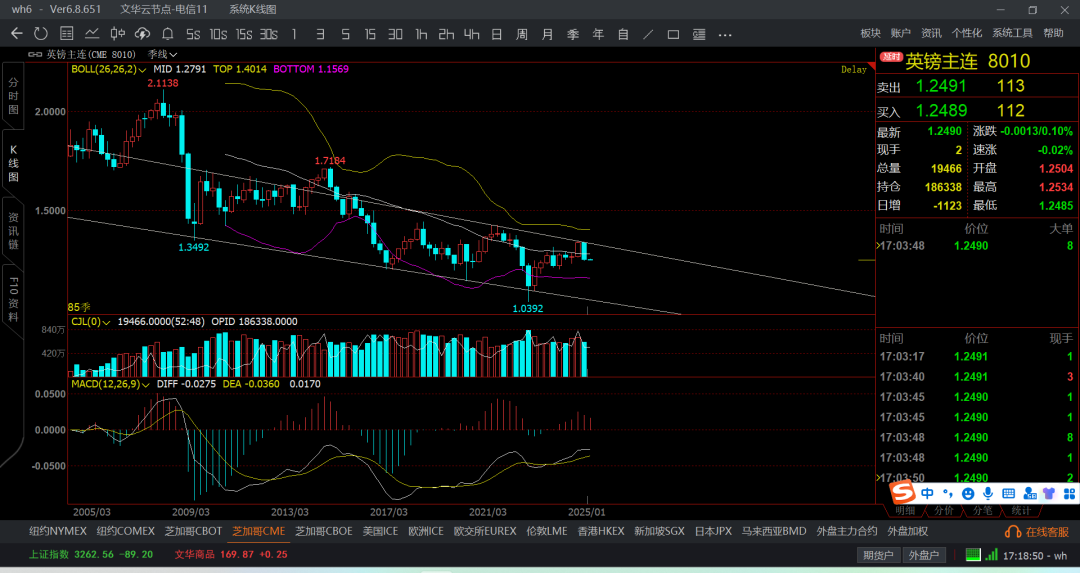The image size is (1080, 573).
Task: Switch the chart to 月 monthly period
Action: [547, 34]
